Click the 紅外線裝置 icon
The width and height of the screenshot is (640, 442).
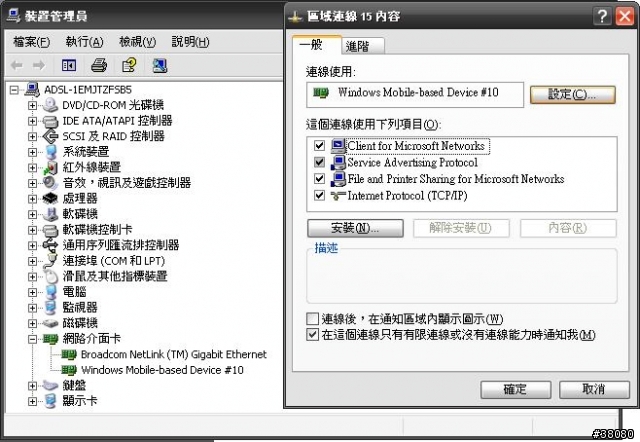(x=50, y=167)
